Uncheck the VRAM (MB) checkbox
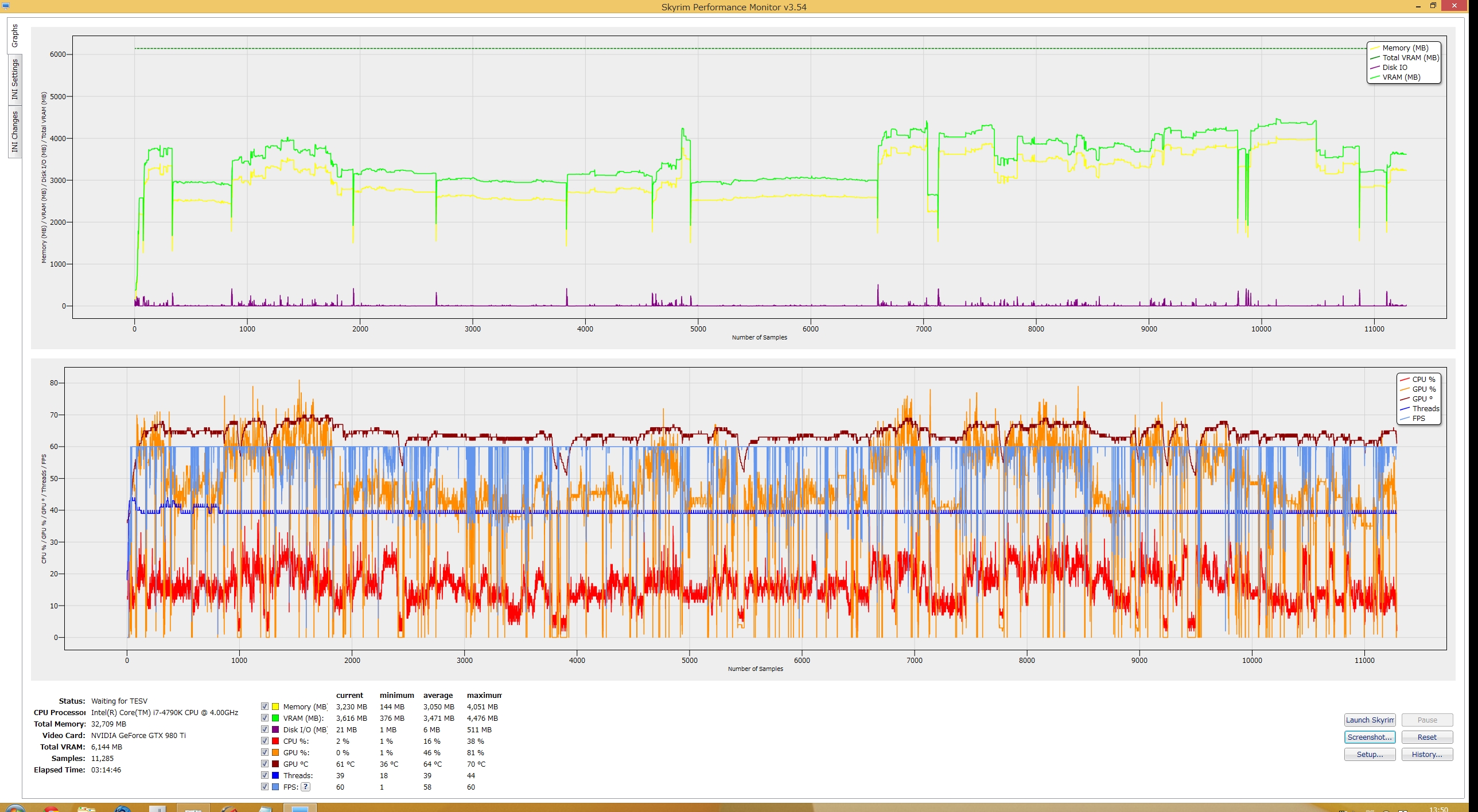 pos(265,718)
